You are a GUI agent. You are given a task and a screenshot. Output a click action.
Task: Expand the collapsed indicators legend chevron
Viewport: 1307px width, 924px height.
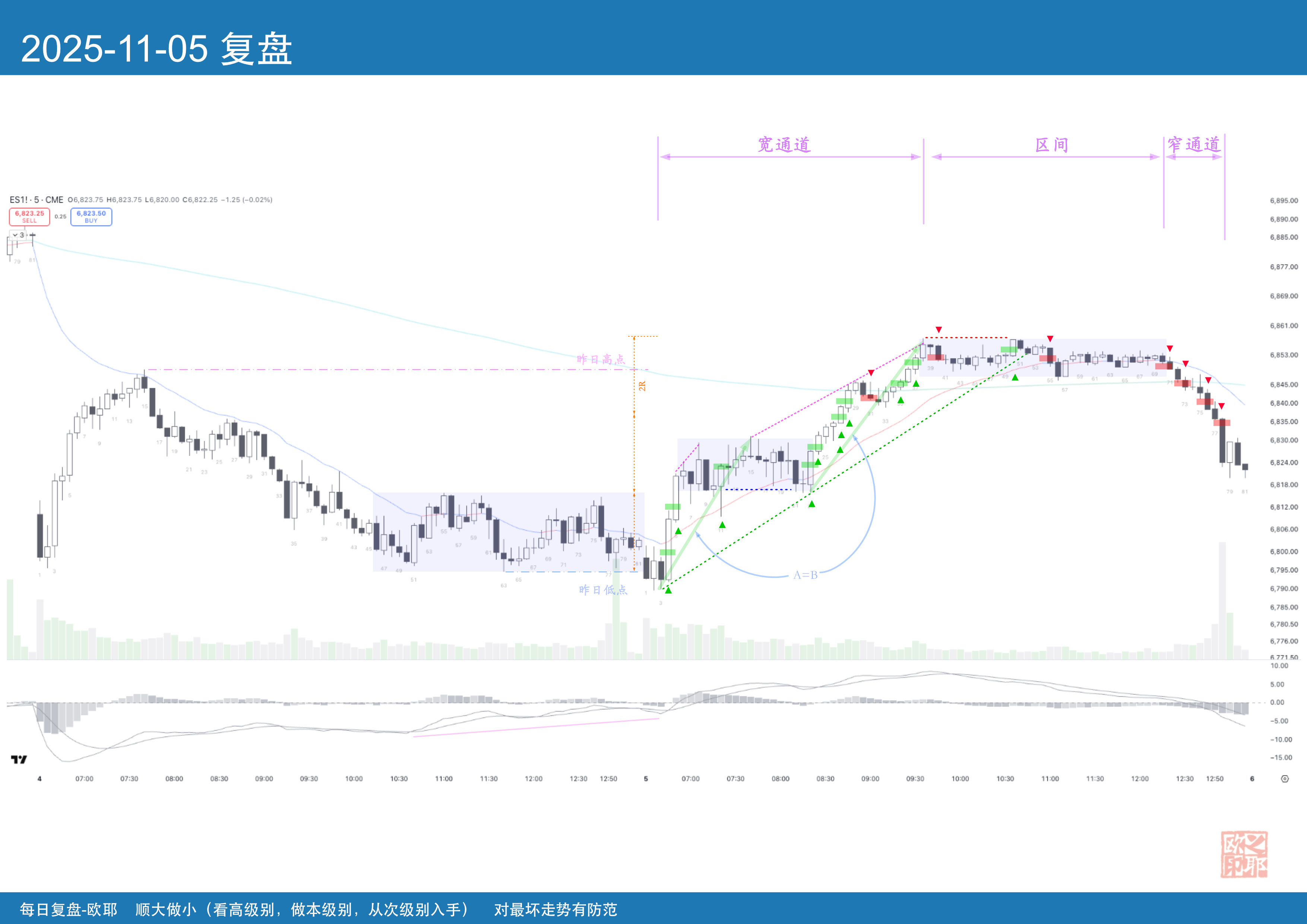(15, 235)
